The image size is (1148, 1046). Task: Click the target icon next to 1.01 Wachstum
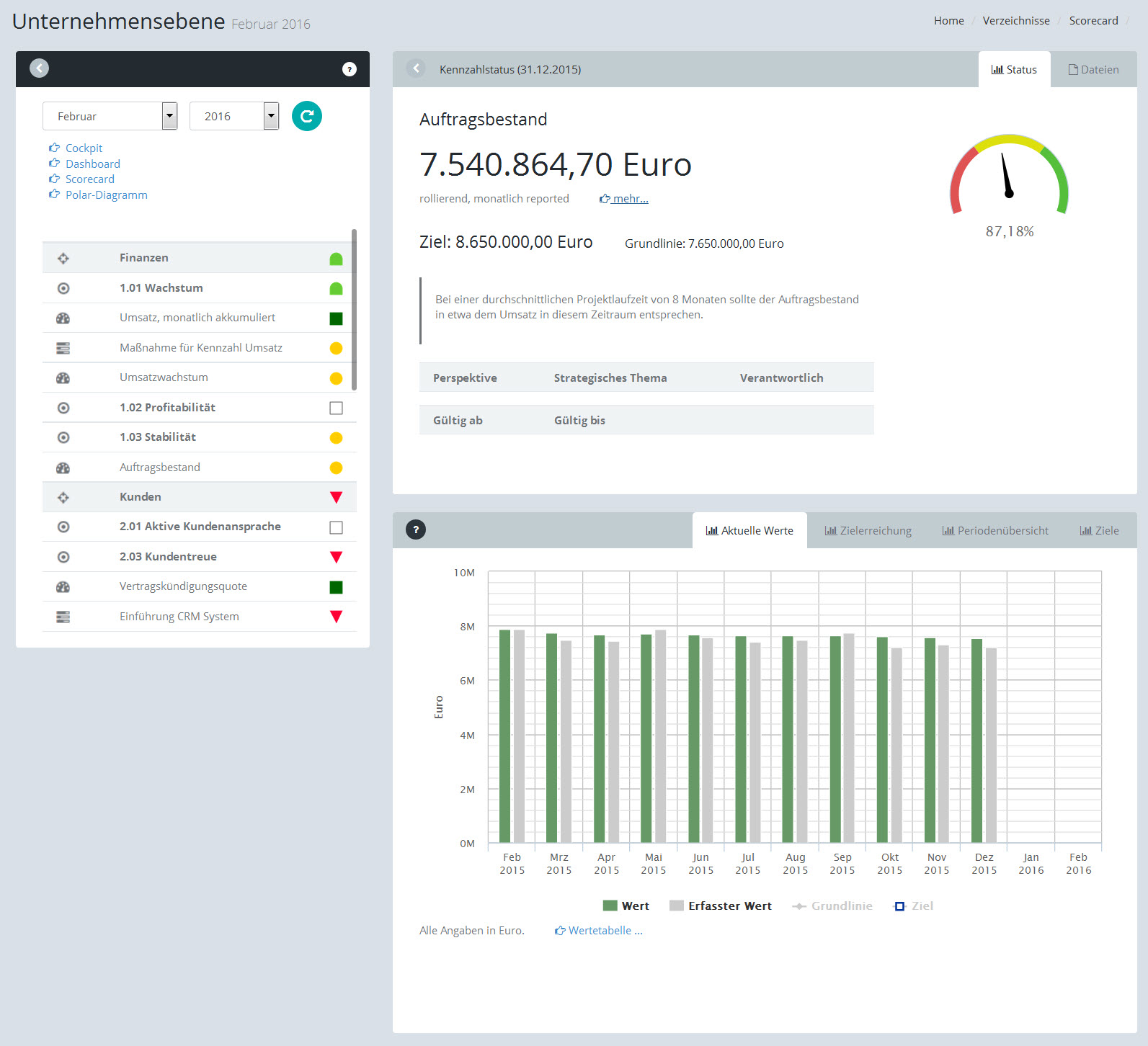(63, 288)
